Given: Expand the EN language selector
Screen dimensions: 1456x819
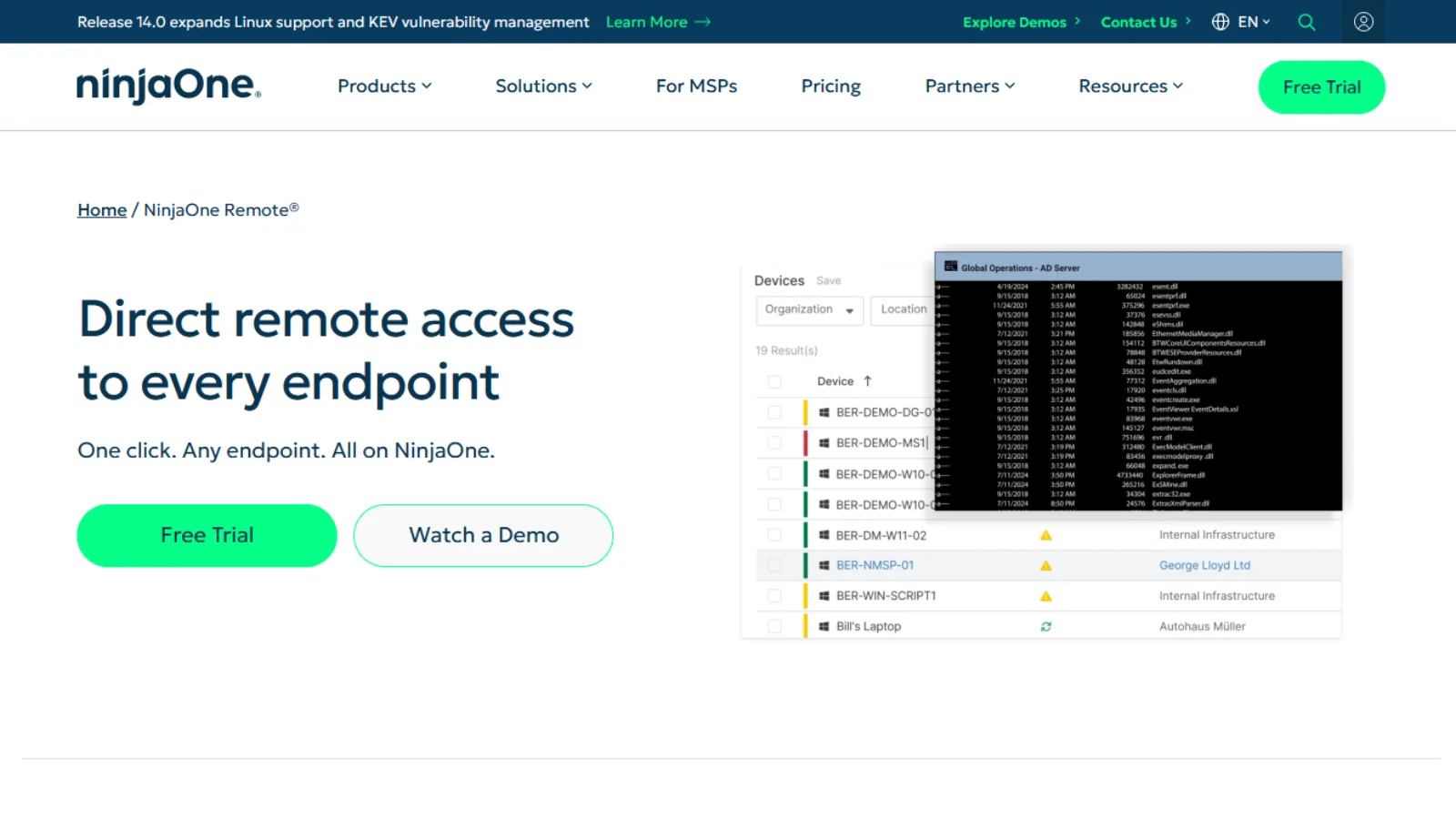Looking at the screenshot, I should 1254,22.
